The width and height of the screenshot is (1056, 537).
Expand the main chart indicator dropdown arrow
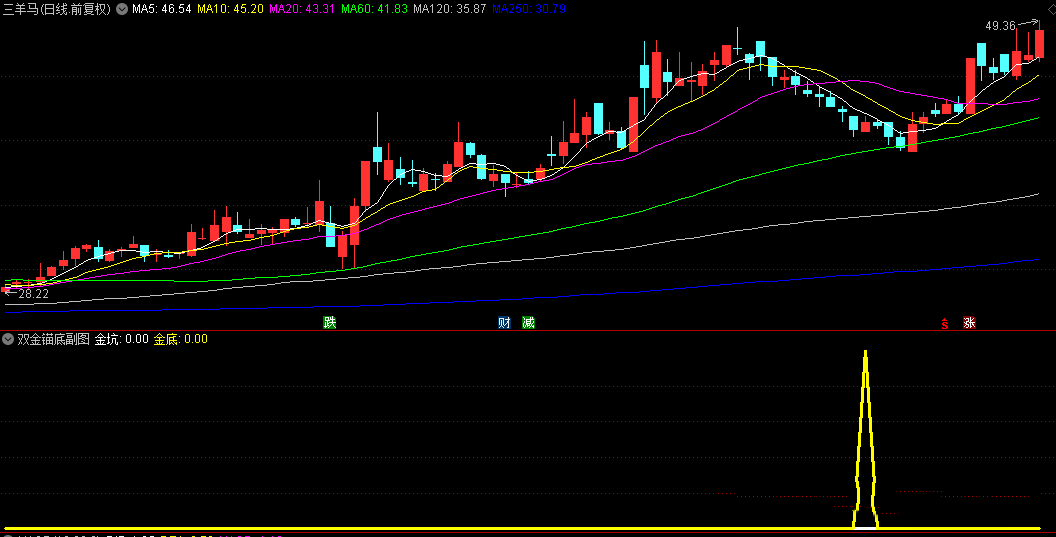click(x=122, y=9)
